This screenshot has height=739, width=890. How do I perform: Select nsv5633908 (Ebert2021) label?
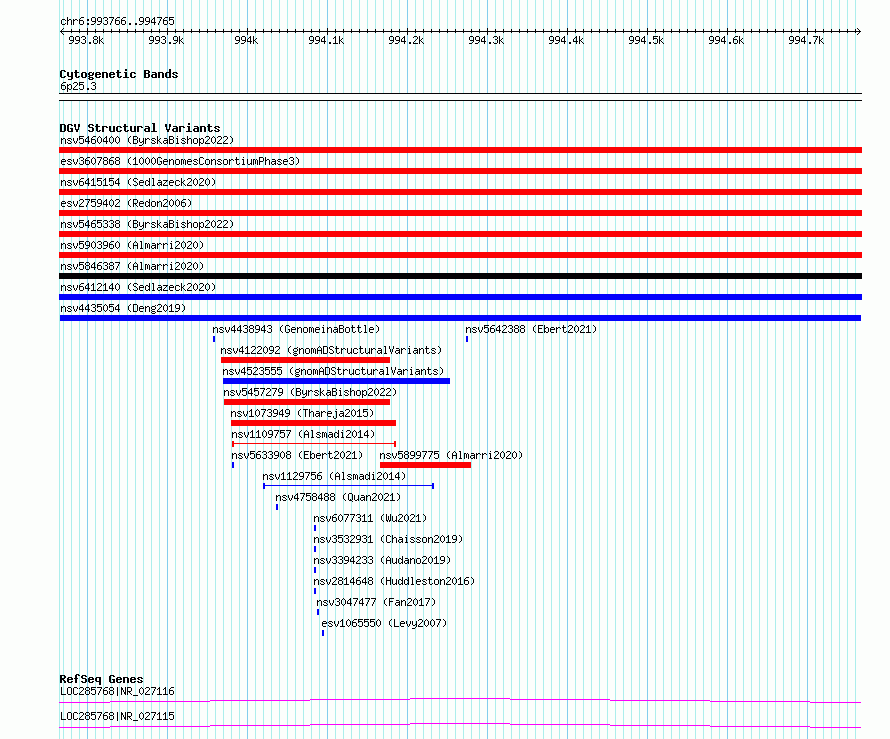coord(297,455)
